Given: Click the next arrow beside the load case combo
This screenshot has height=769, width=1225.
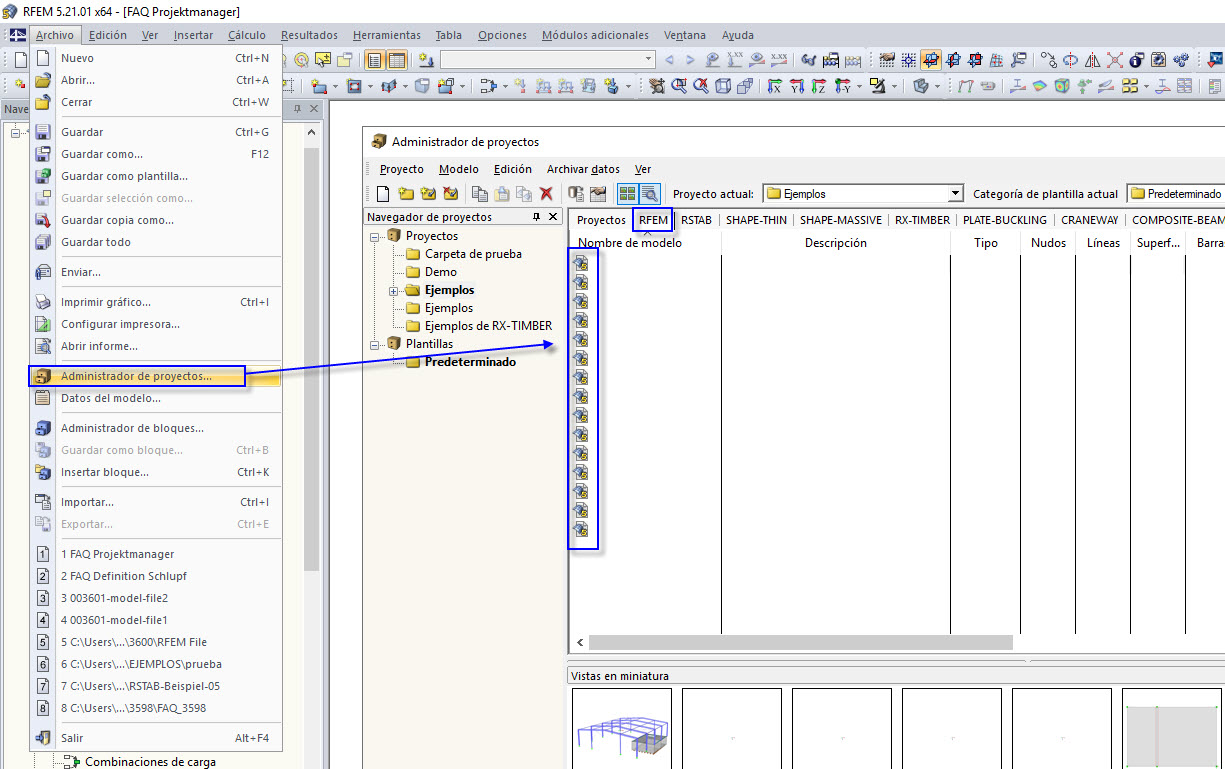Looking at the screenshot, I should (689, 60).
